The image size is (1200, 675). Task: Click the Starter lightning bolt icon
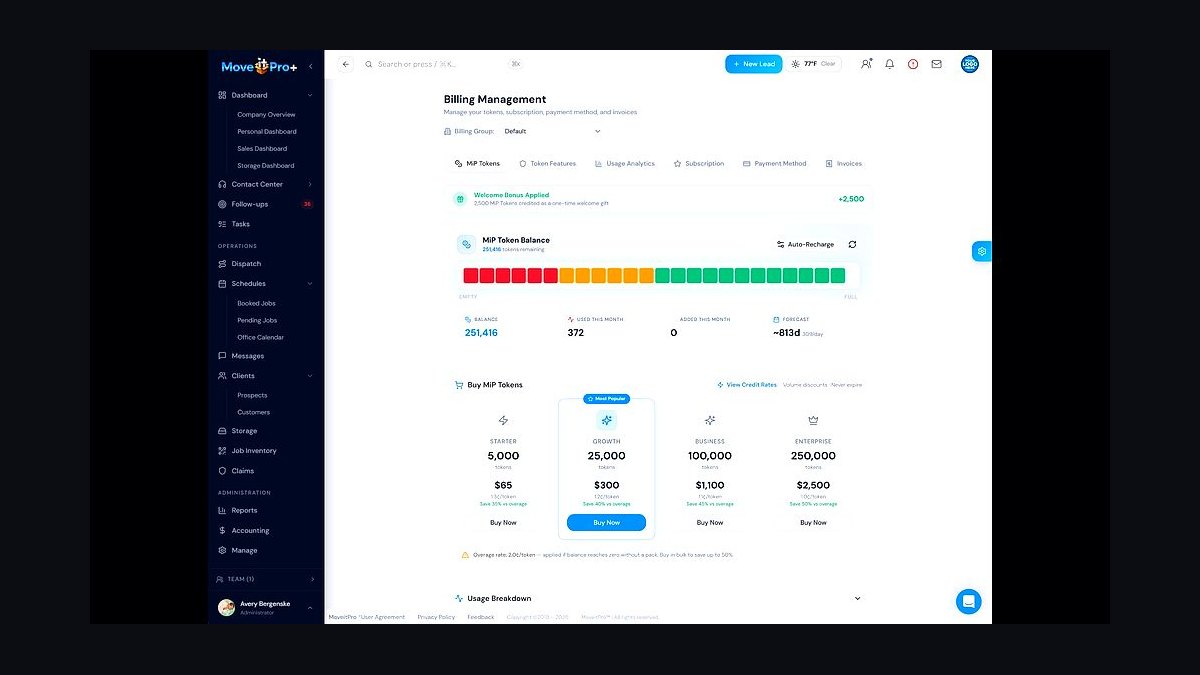click(503, 421)
